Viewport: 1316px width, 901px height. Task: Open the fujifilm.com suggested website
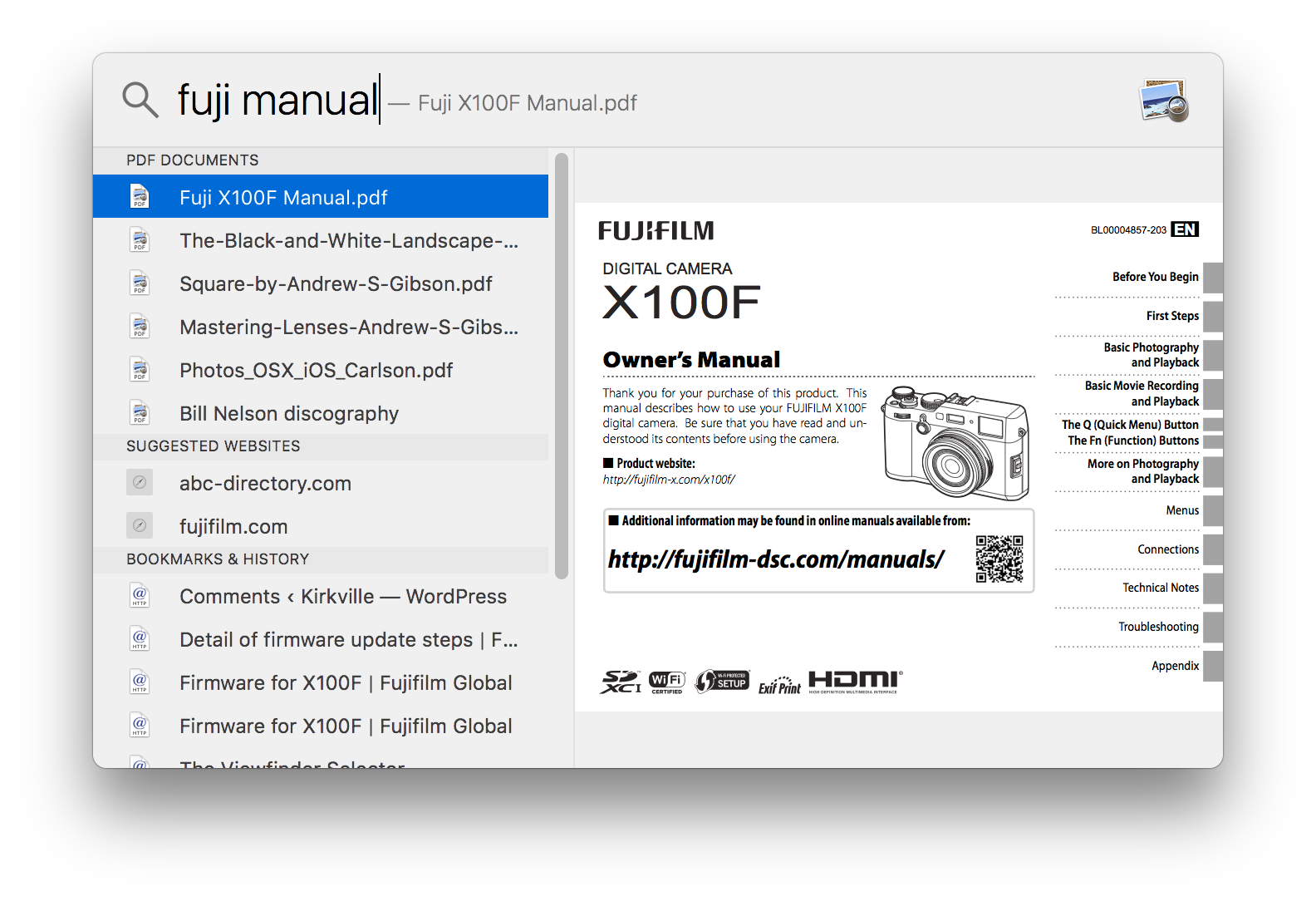click(x=233, y=526)
